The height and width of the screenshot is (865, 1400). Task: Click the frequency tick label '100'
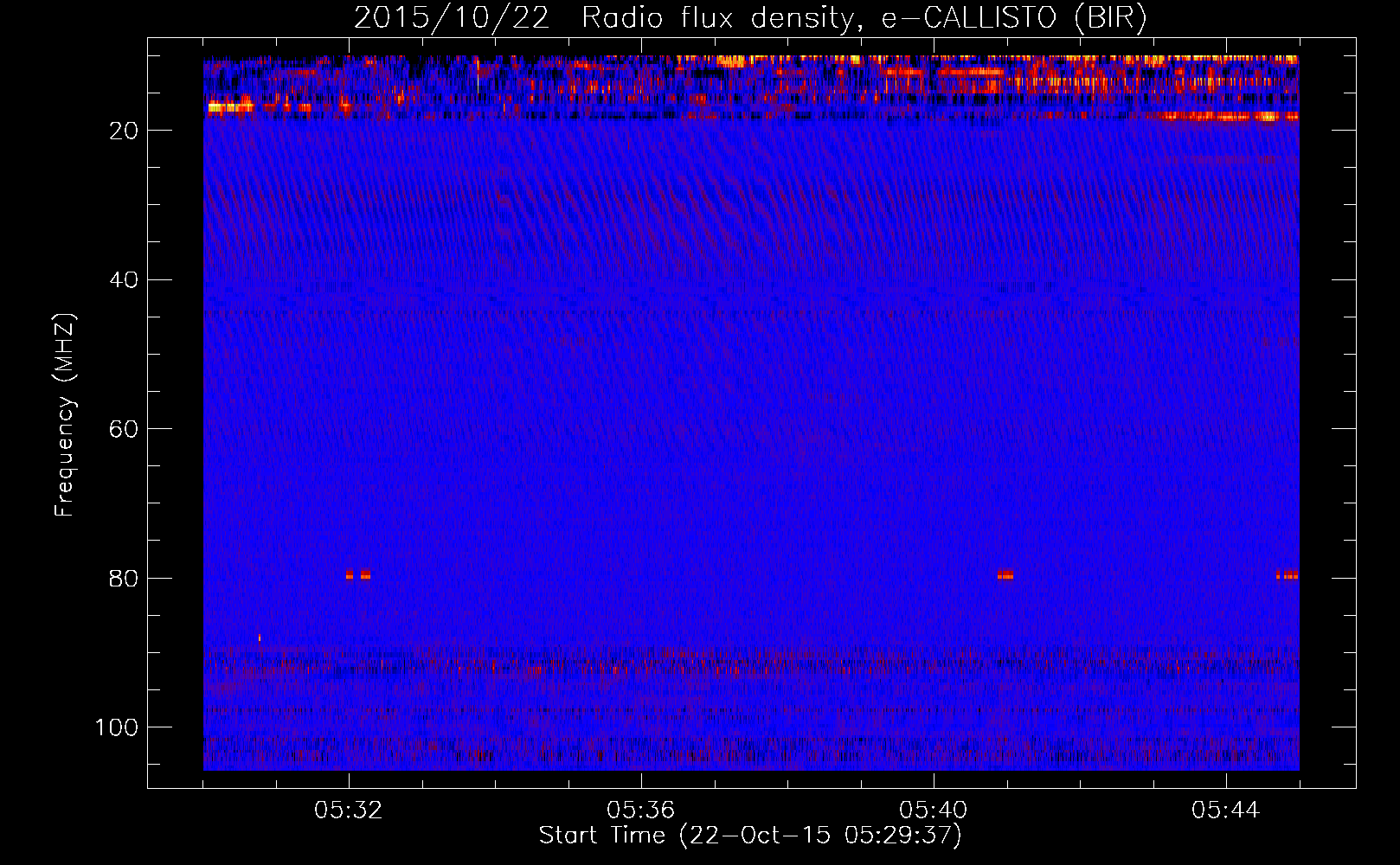click(x=117, y=727)
